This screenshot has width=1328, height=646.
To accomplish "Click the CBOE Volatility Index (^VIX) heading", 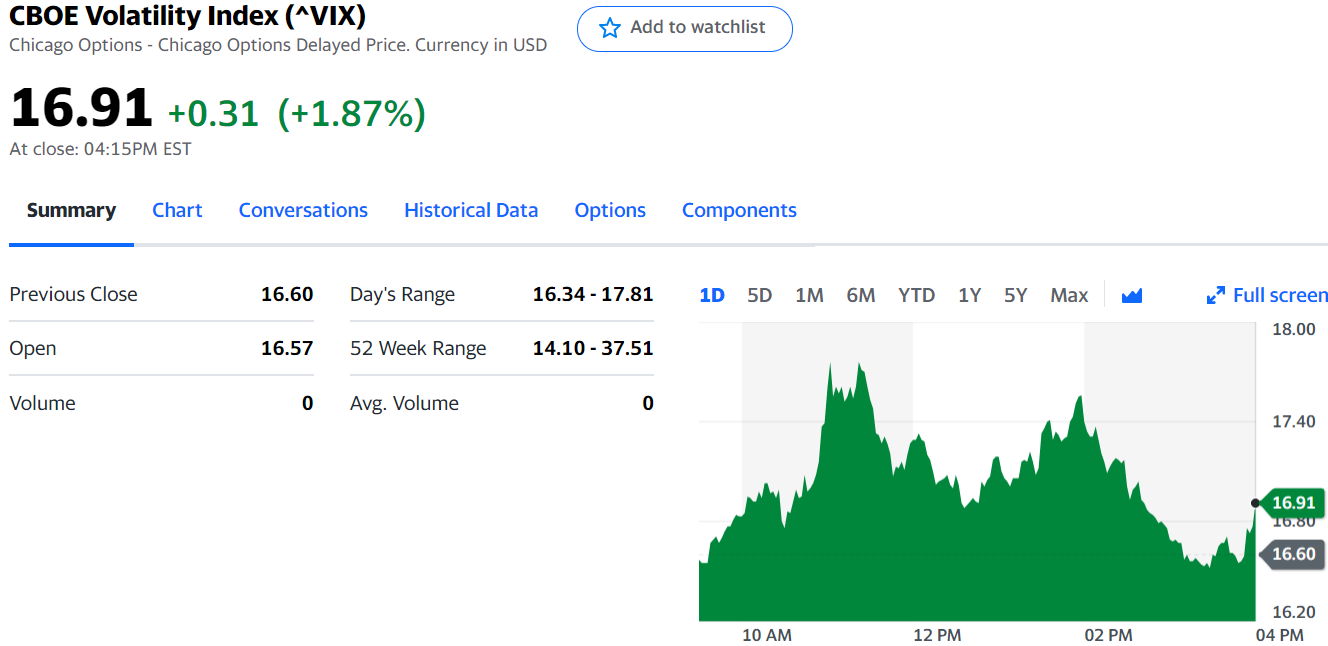I will (x=188, y=15).
